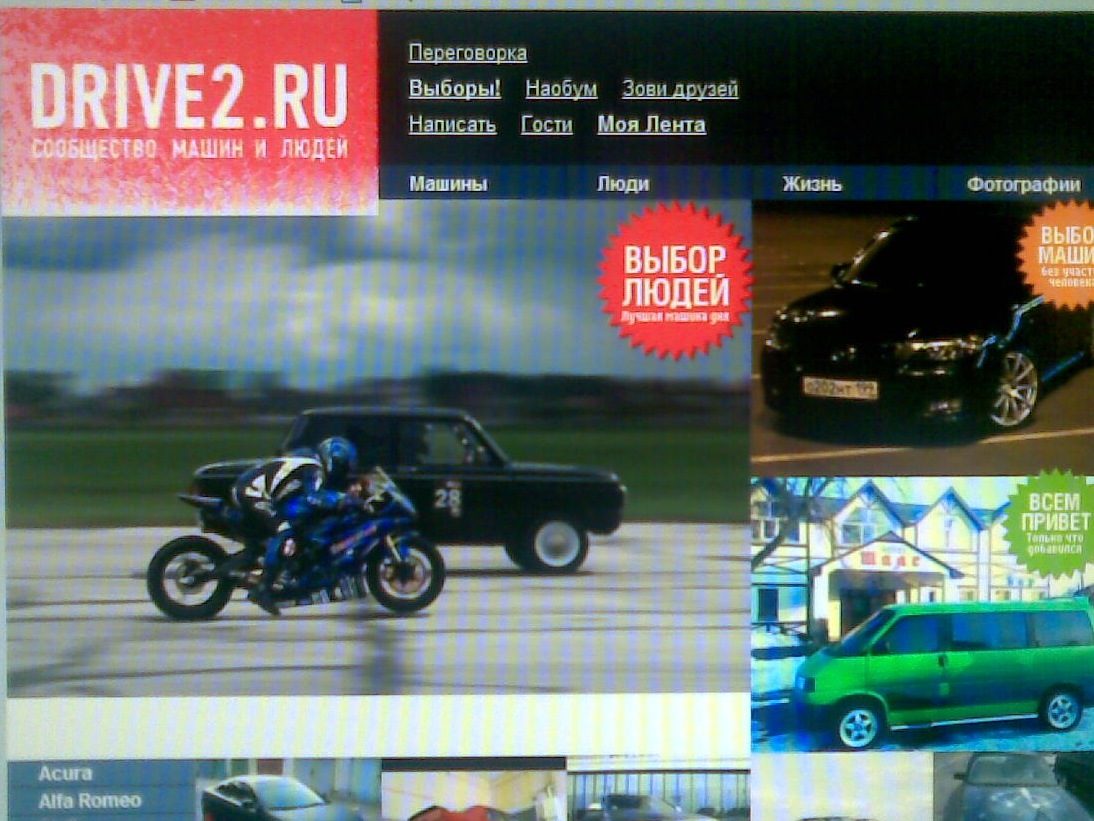Screen dimensions: 1094x821
Task: Click the Написать link
Action: (452, 125)
